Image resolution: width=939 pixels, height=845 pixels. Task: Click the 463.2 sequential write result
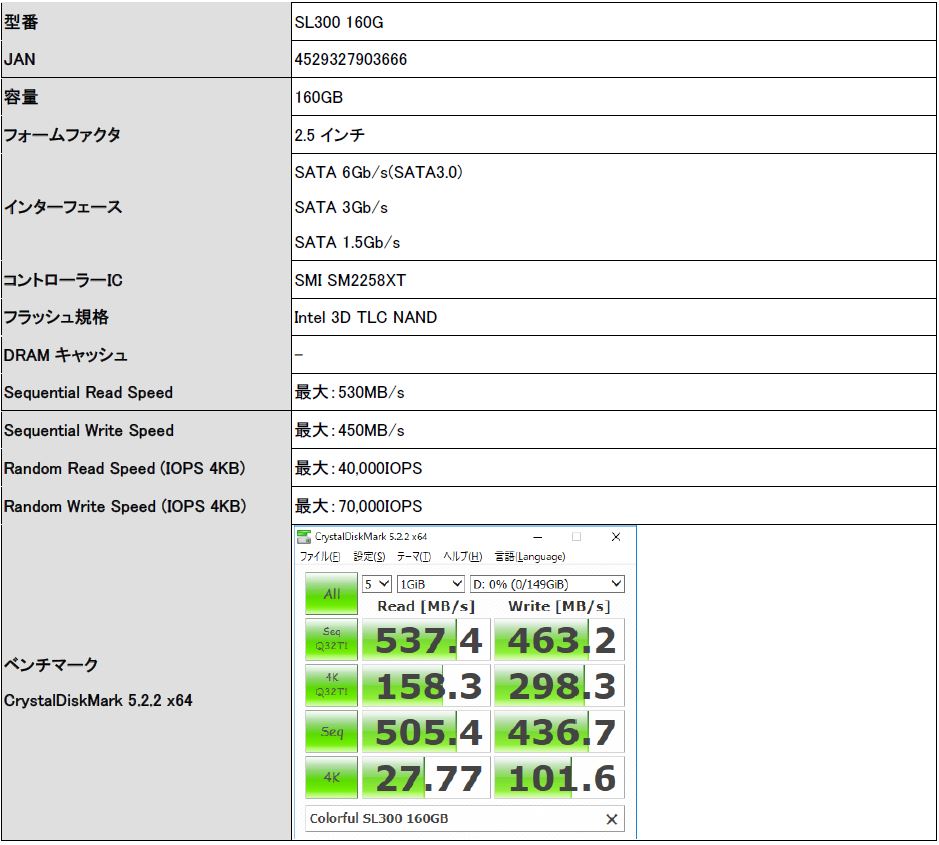[559, 640]
